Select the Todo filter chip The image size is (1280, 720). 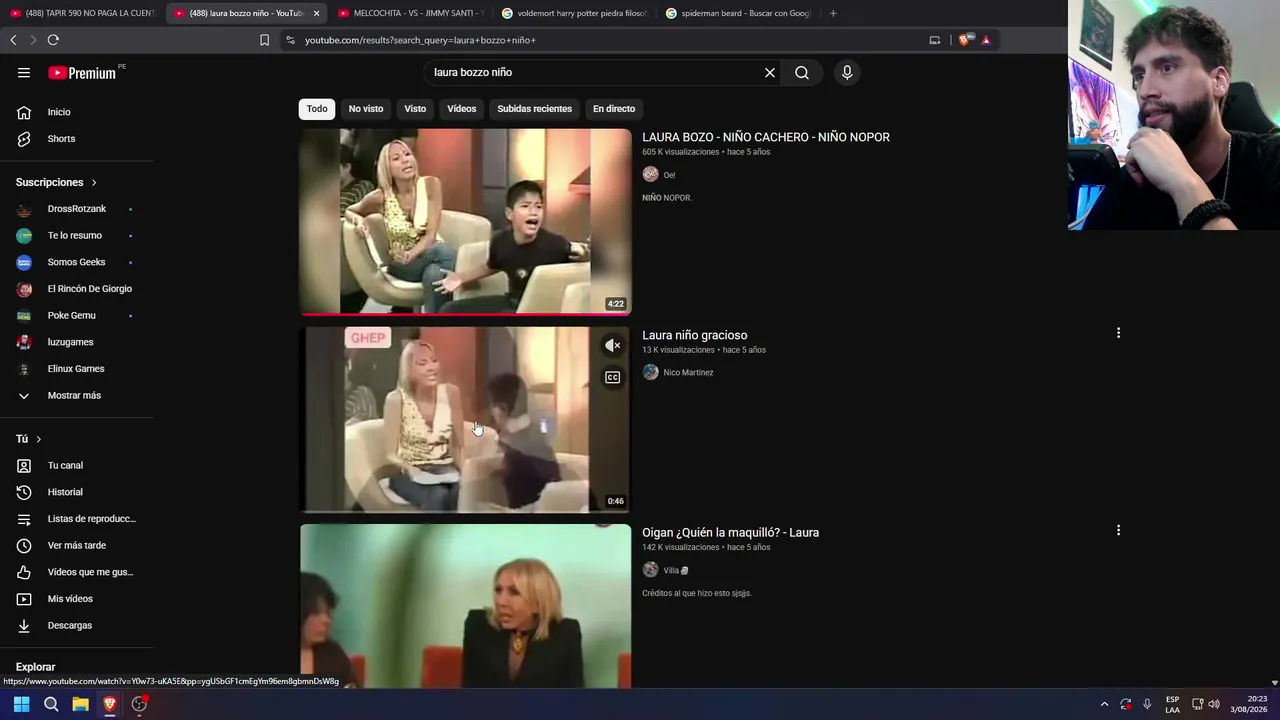point(317,109)
